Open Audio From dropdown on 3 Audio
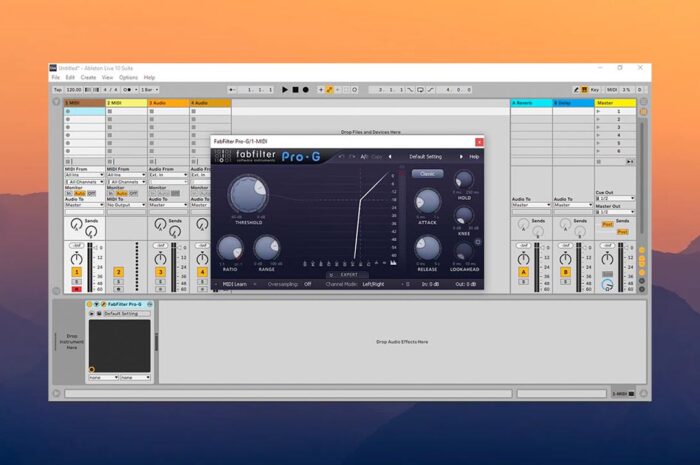This screenshot has height=465, width=700. pos(168,175)
